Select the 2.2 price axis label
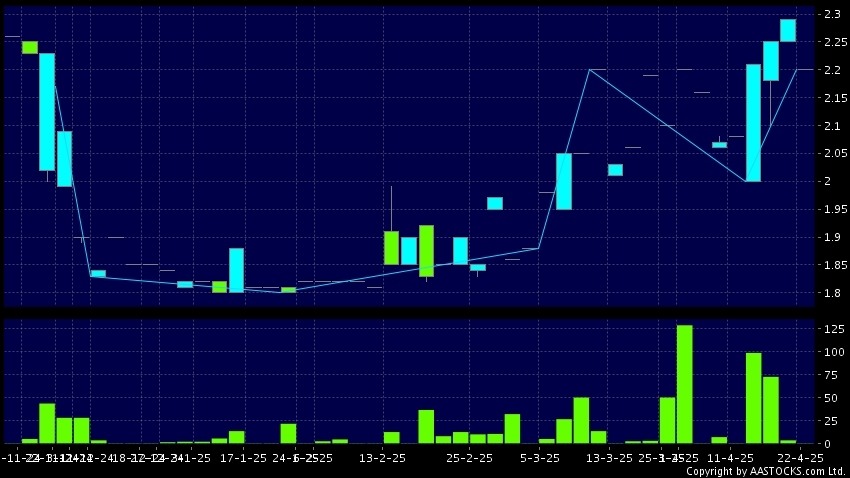Viewport: 850px width, 478px height. click(x=832, y=70)
